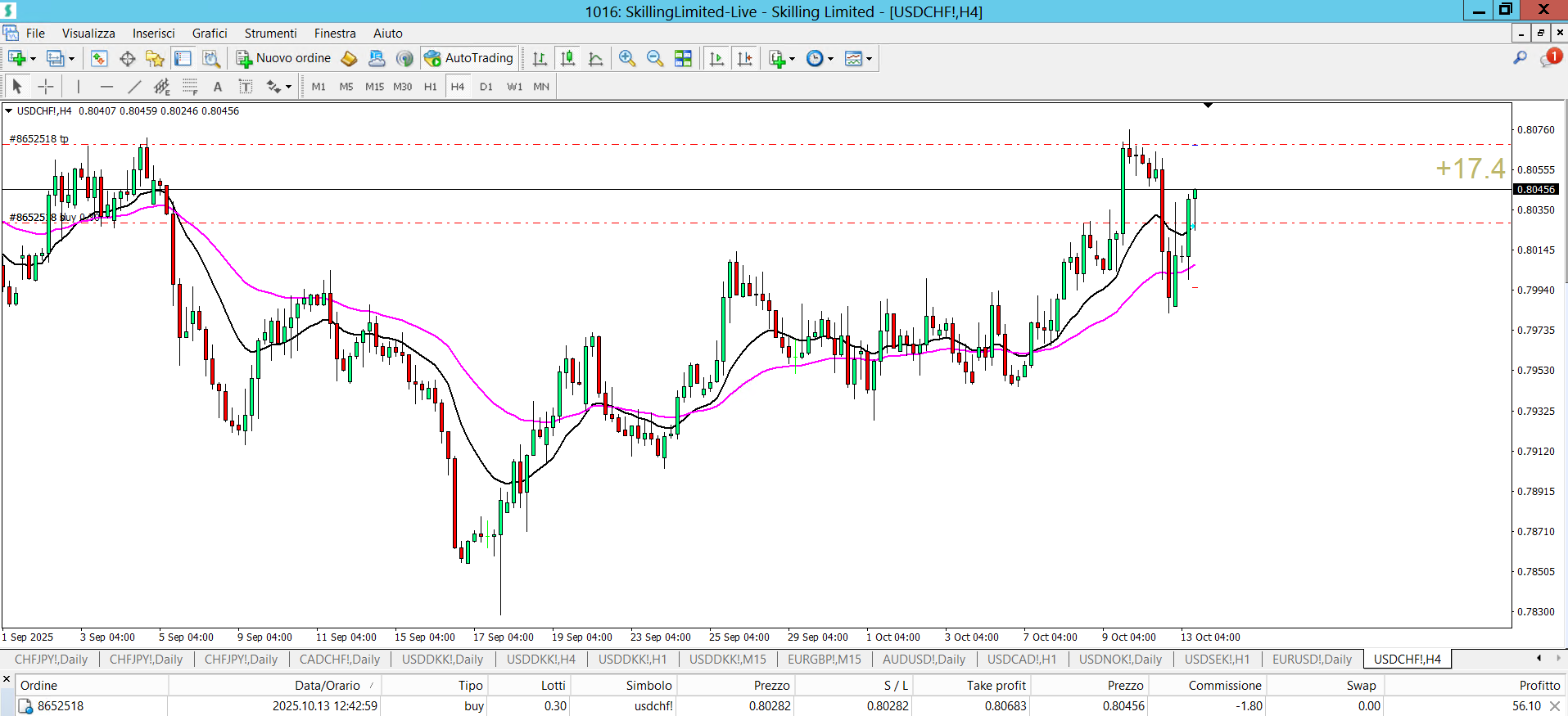
Task: Toggle the AutoTrading button
Action: (x=469, y=58)
